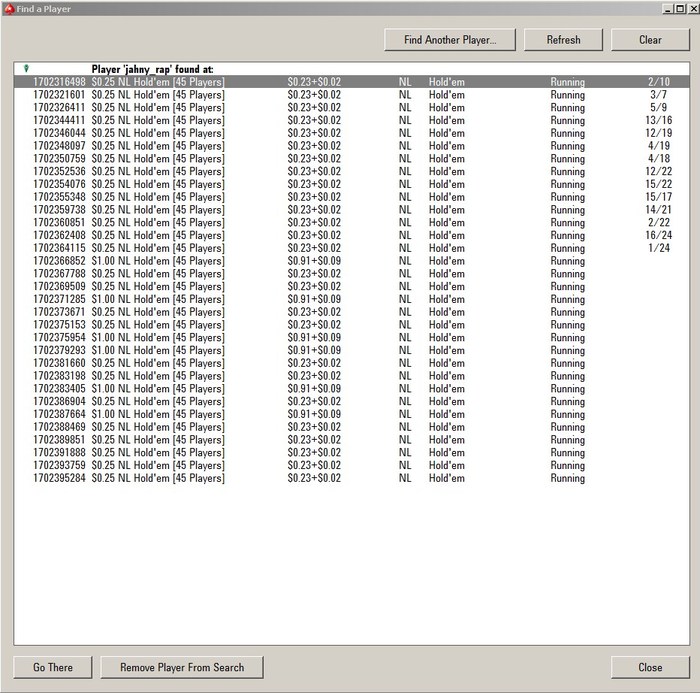Click the 1/24 position value

click(x=659, y=248)
